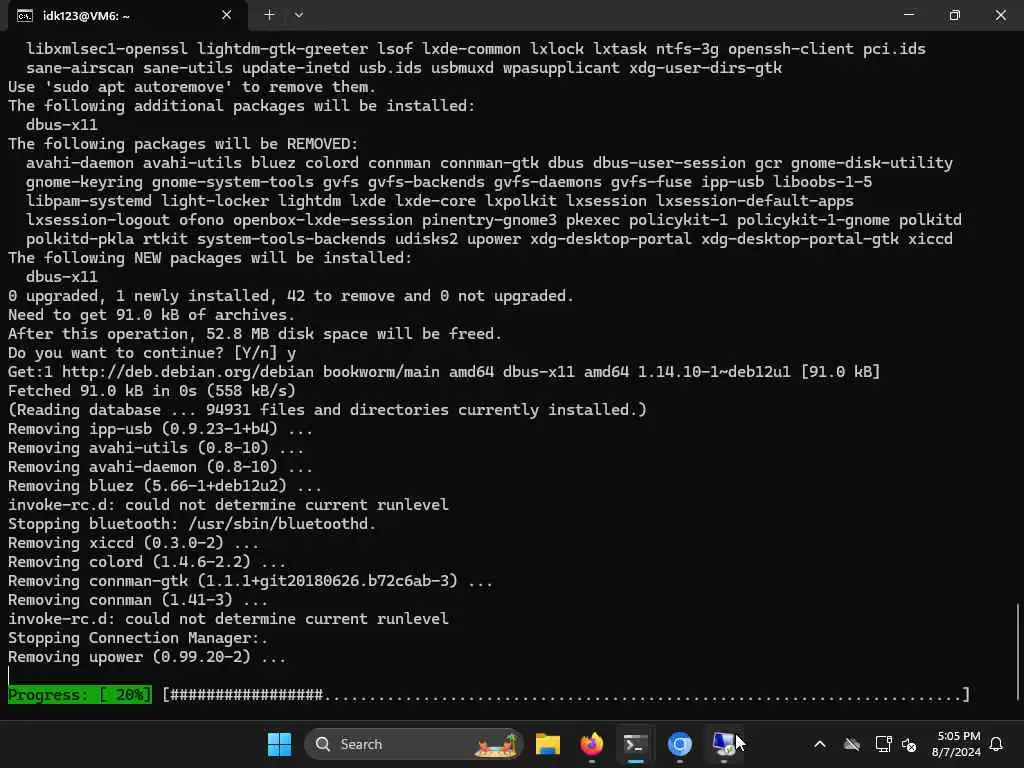The width and height of the screenshot is (1024, 768).
Task: Open the Remote Desktop taskbar icon
Action: tap(724, 744)
